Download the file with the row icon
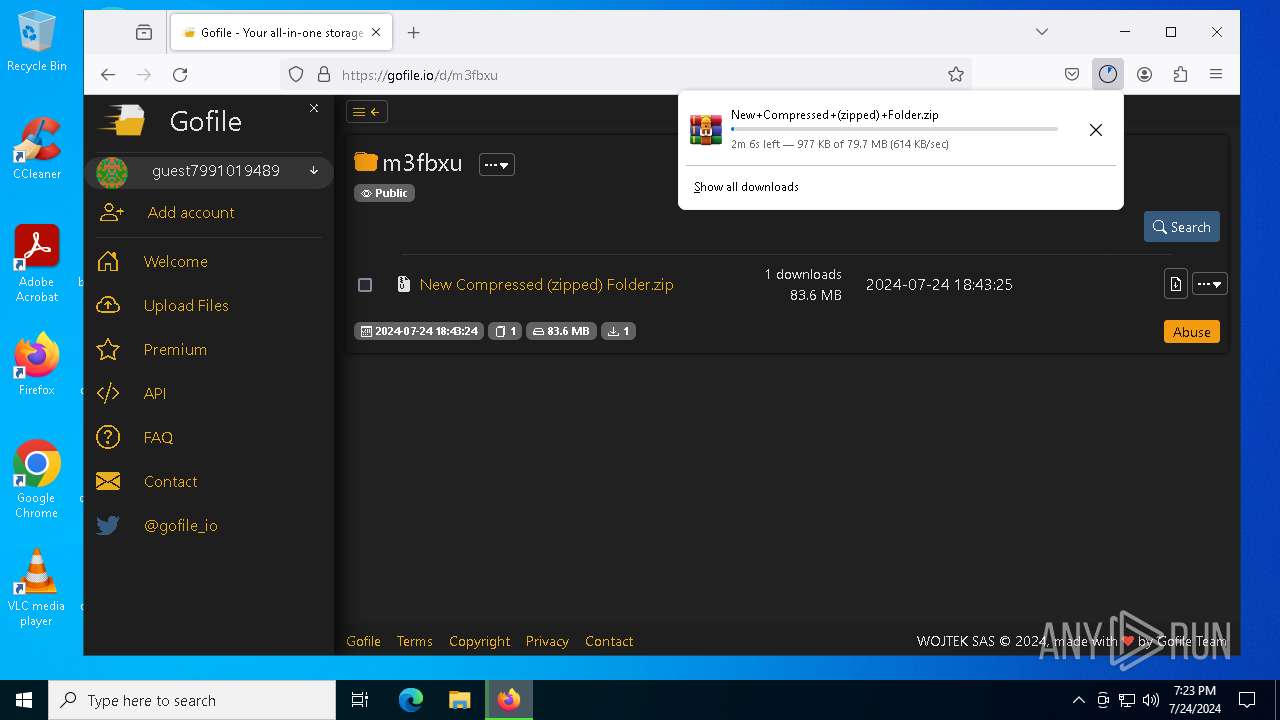 pos(1175,284)
